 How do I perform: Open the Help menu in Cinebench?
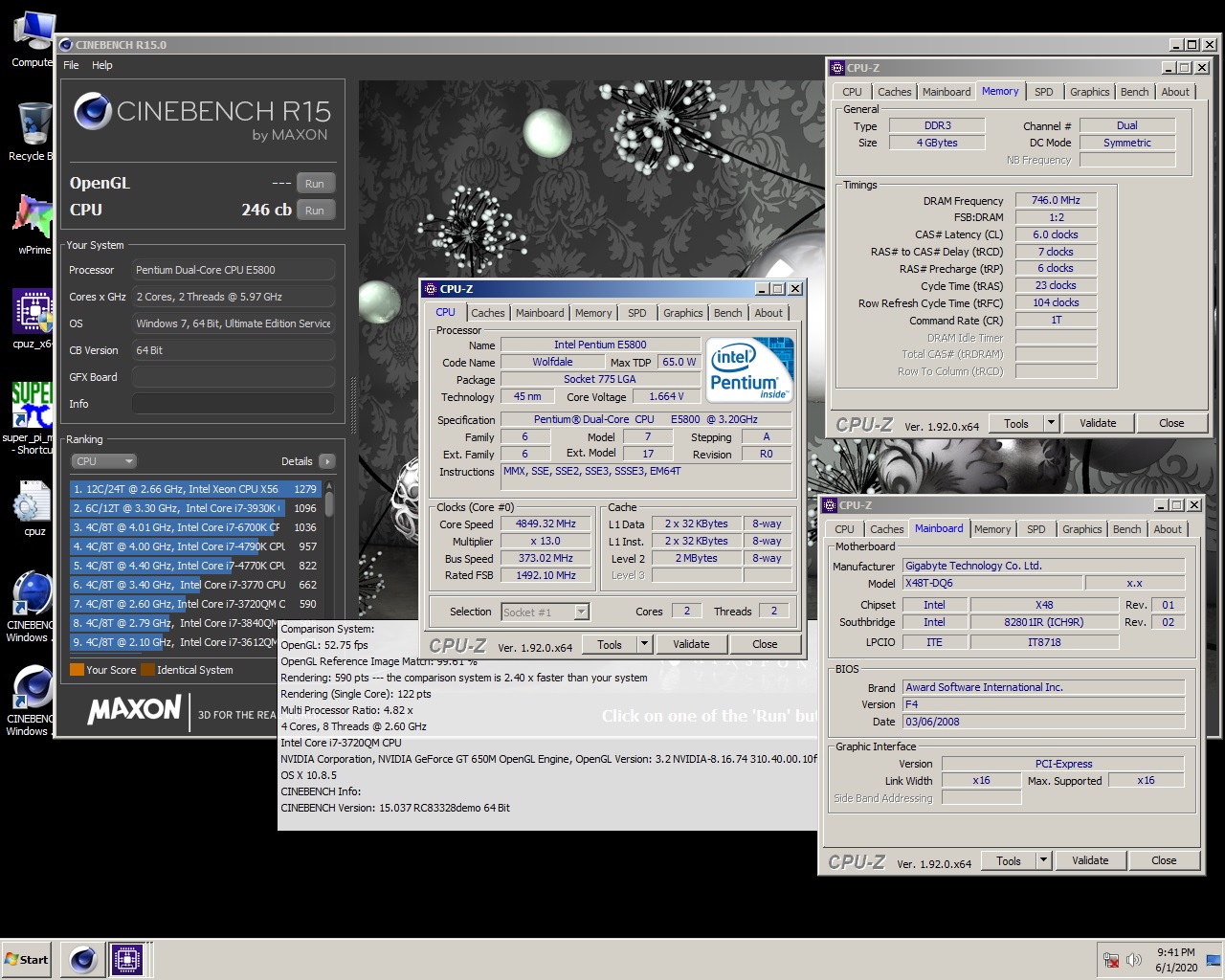(x=102, y=65)
